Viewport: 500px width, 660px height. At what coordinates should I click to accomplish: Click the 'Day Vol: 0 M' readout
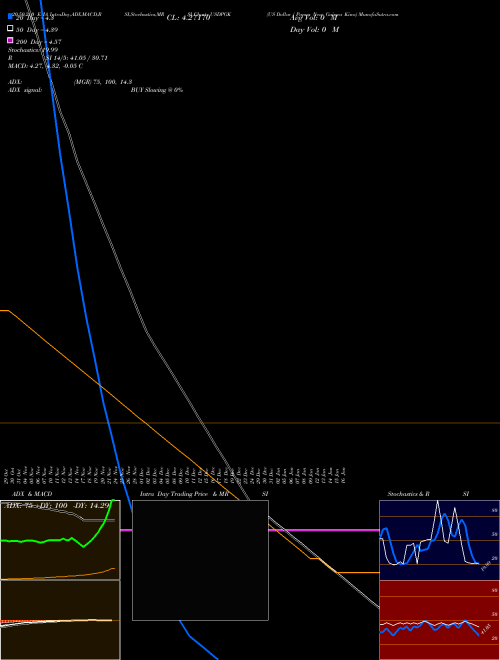coord(314,30)
